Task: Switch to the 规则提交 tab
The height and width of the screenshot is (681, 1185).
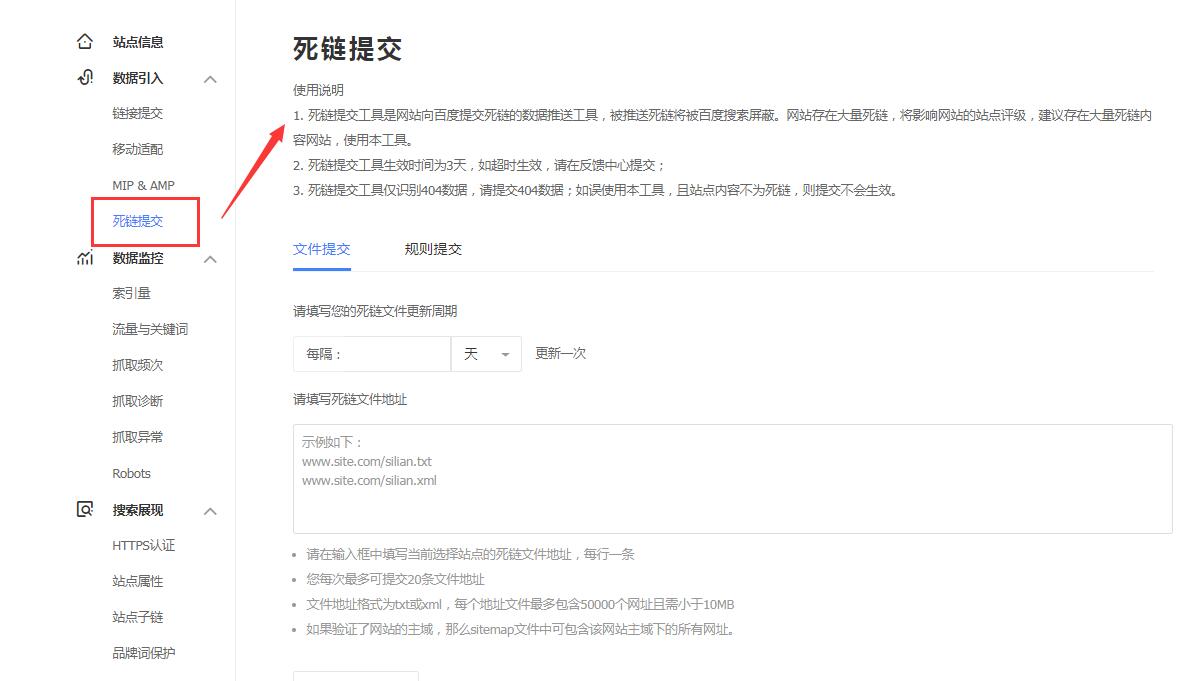Action: pyautogui.click(x=433, y=249)
